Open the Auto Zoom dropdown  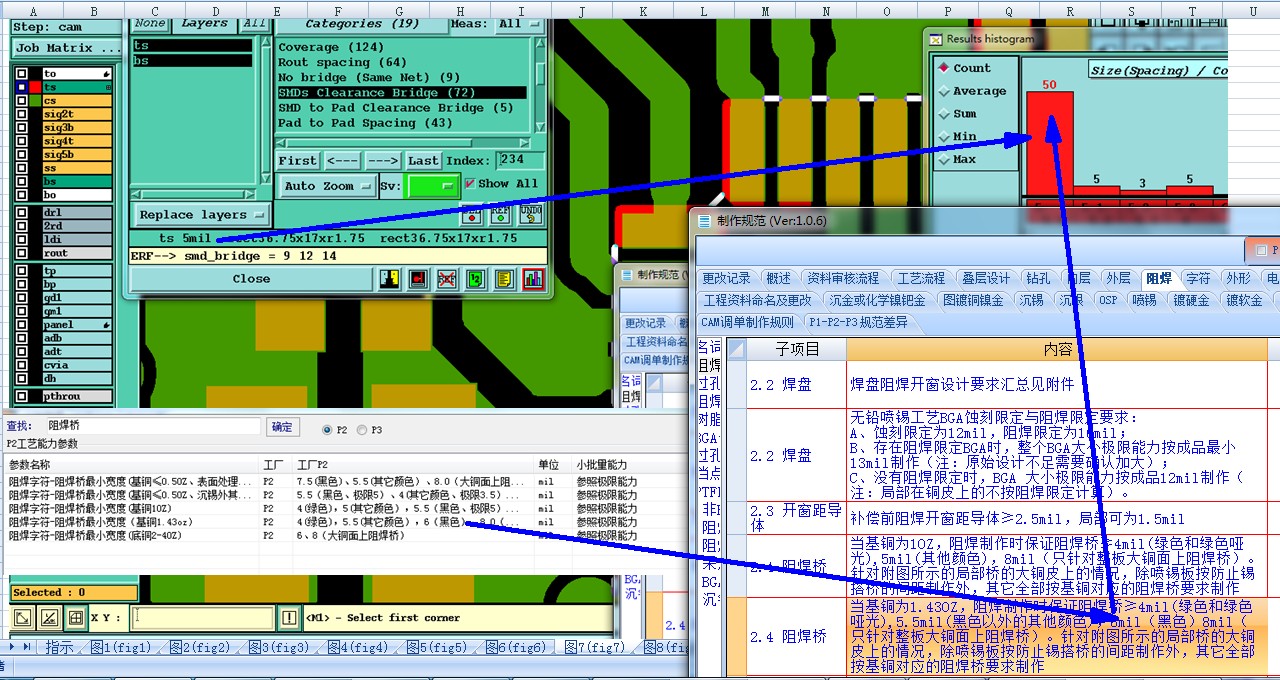point(327,186)
